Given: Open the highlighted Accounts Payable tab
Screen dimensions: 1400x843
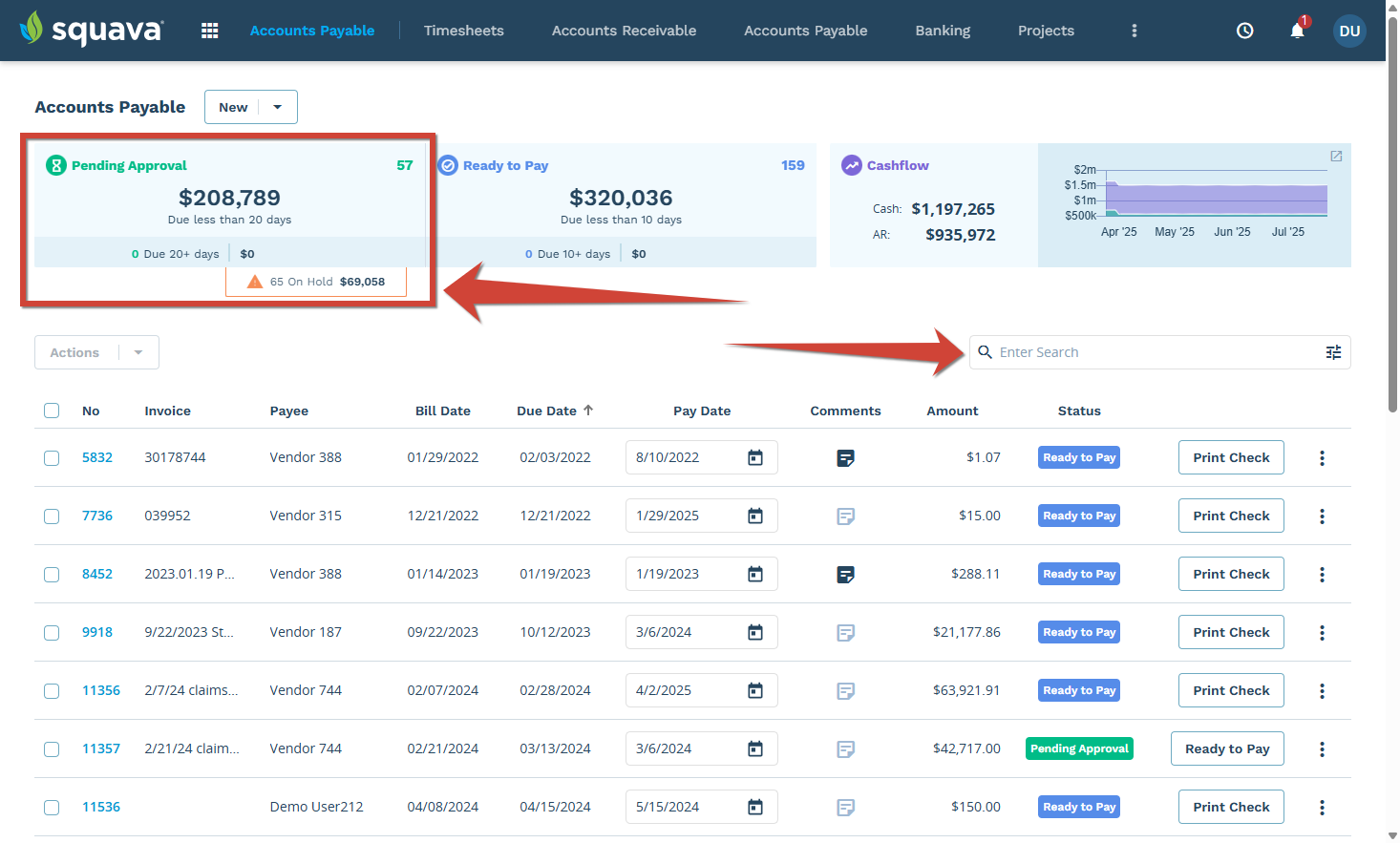Looking at the screenshot, I should pos(312,31).
